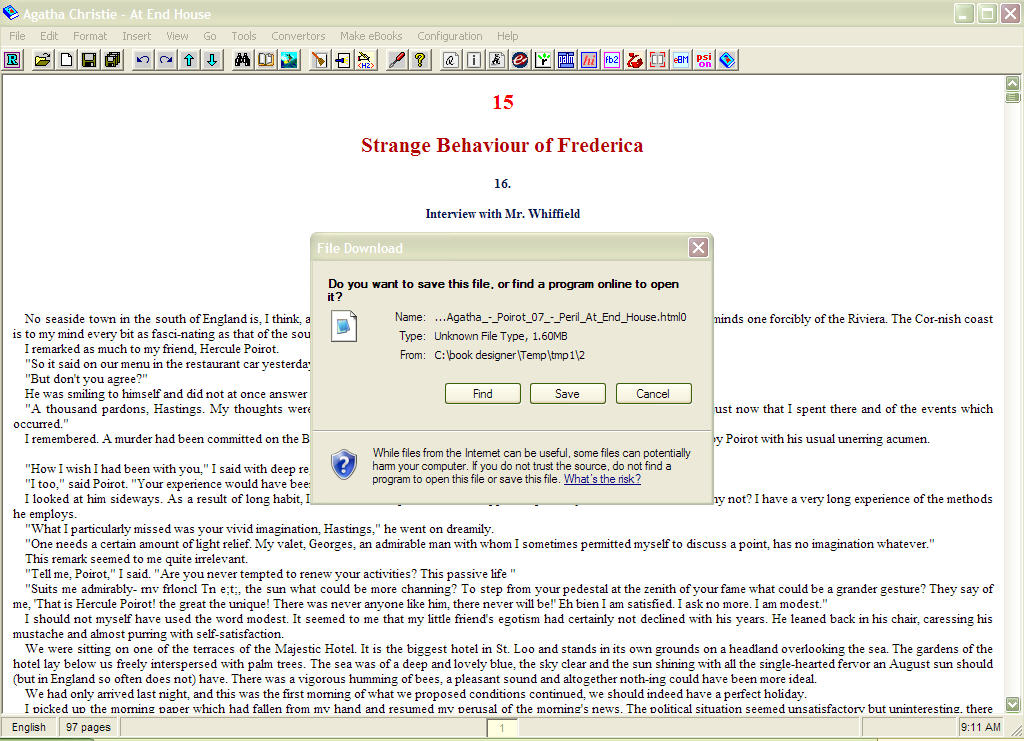1024x741 pixels.
Task: Click the fb2 format icon
Action: 612,61
